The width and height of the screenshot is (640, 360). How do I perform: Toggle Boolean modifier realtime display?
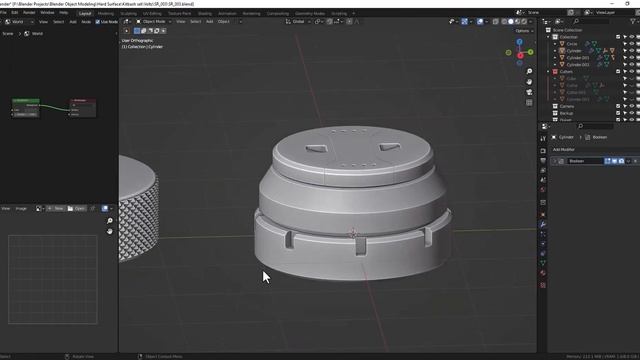[614, 161]
